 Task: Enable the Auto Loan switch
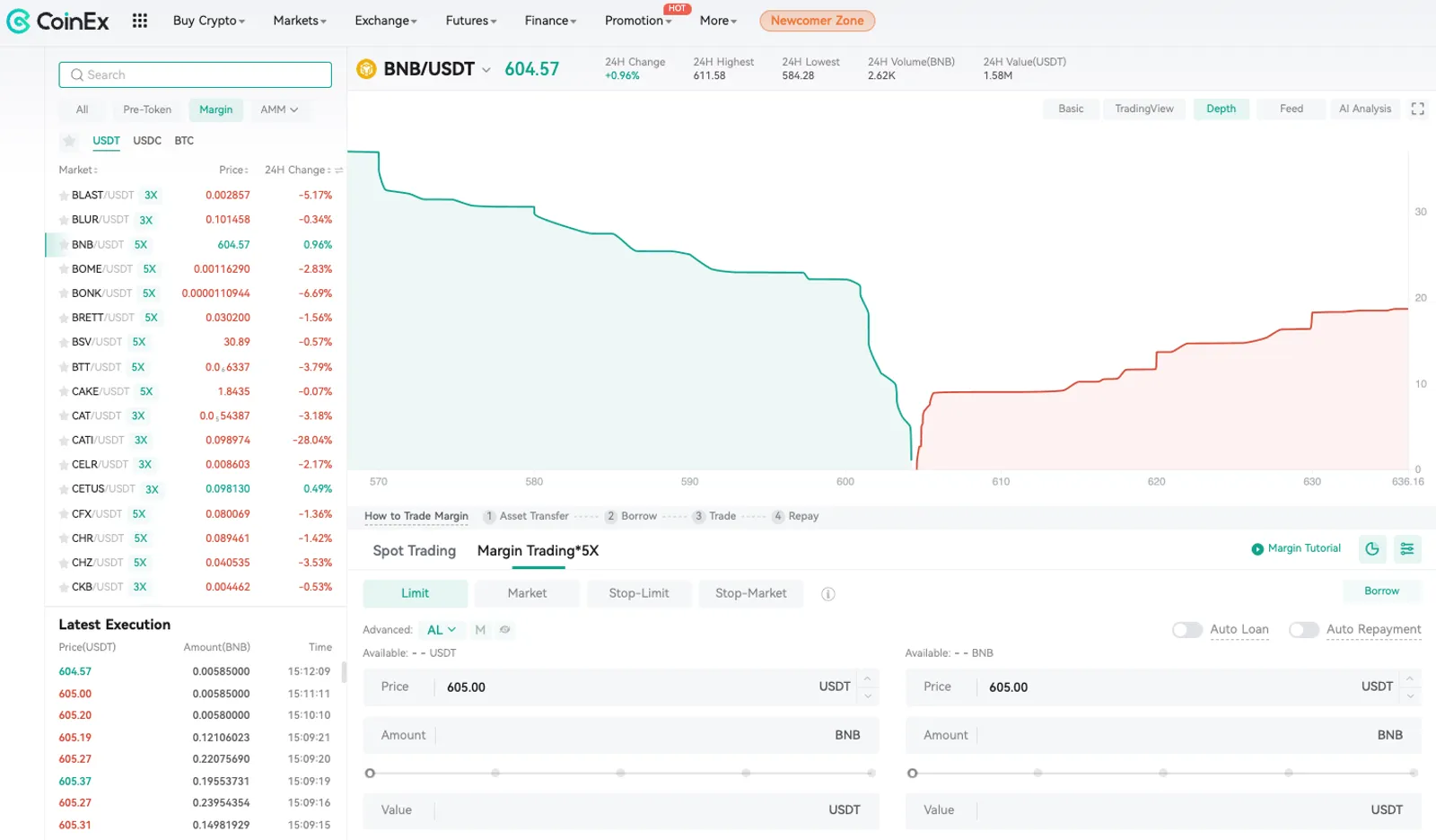pyautogui.click(x=1186, y=630)
